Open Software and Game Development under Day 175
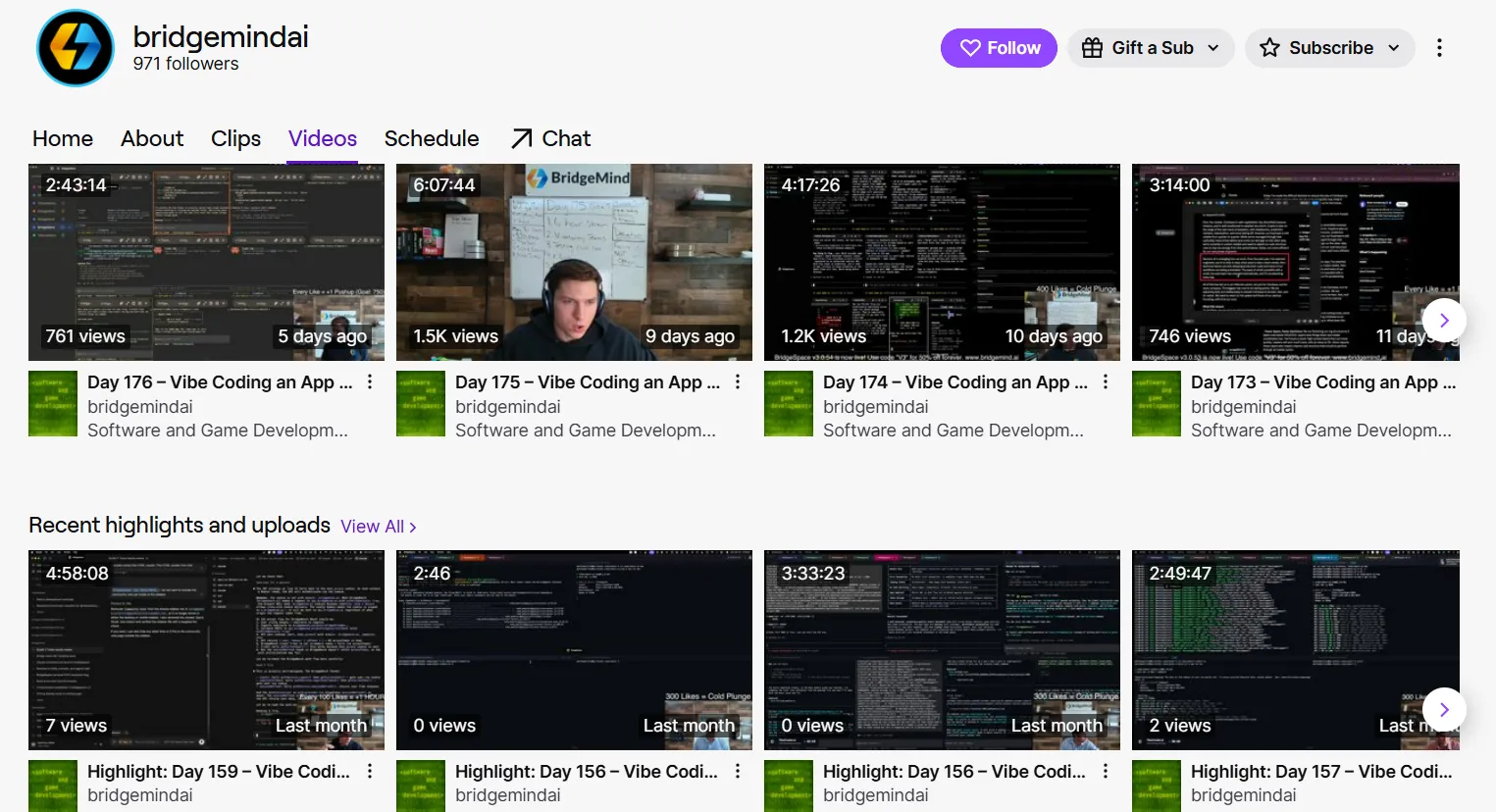1496x812 pixels. pos(586,431)
